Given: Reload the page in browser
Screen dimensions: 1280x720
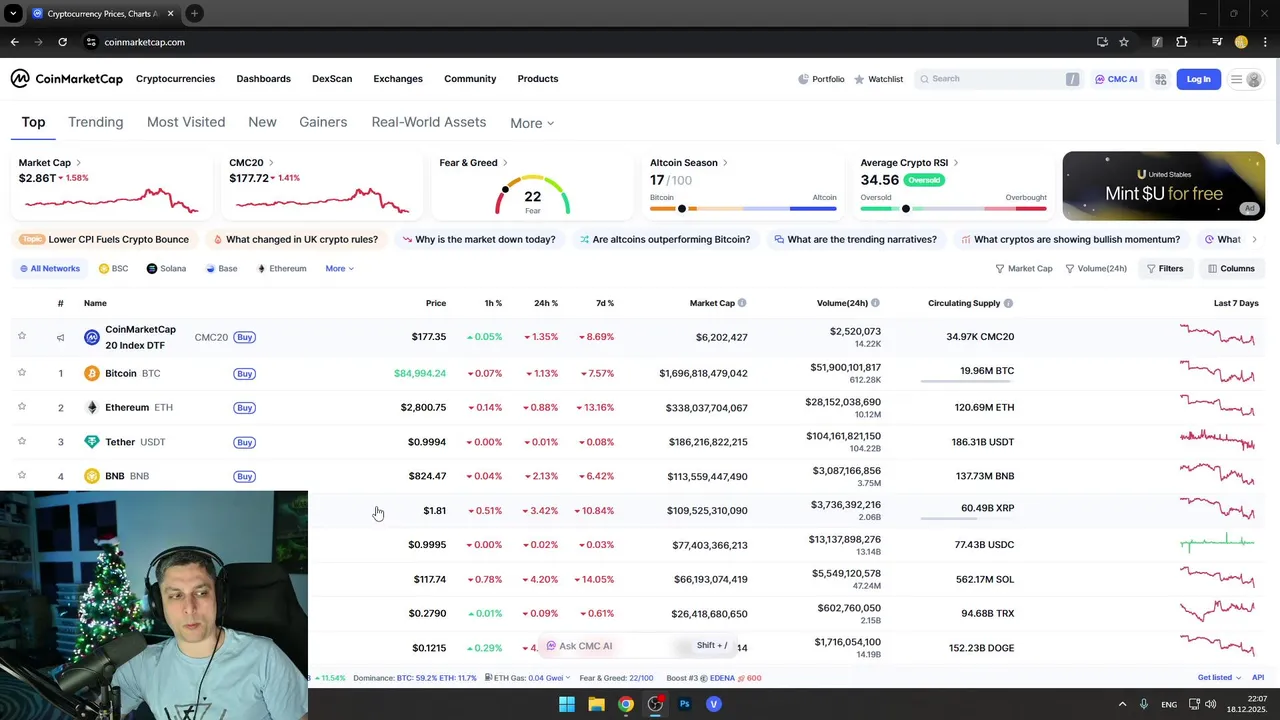Looking at the screenshot, I should tap(62, 42).
